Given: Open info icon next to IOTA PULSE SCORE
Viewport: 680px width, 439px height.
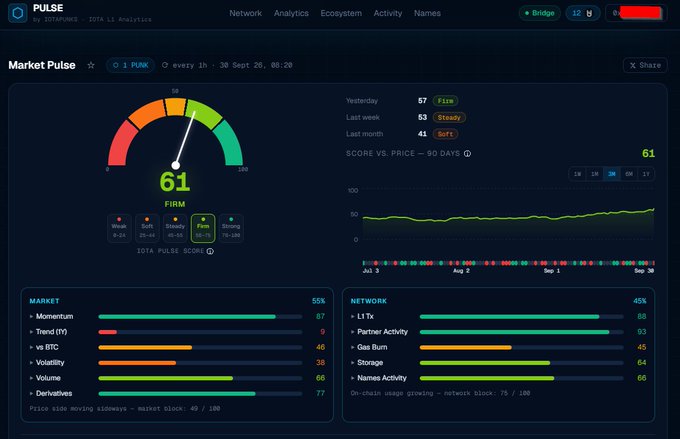Looking at the screenshot, I should click(210, 251).
